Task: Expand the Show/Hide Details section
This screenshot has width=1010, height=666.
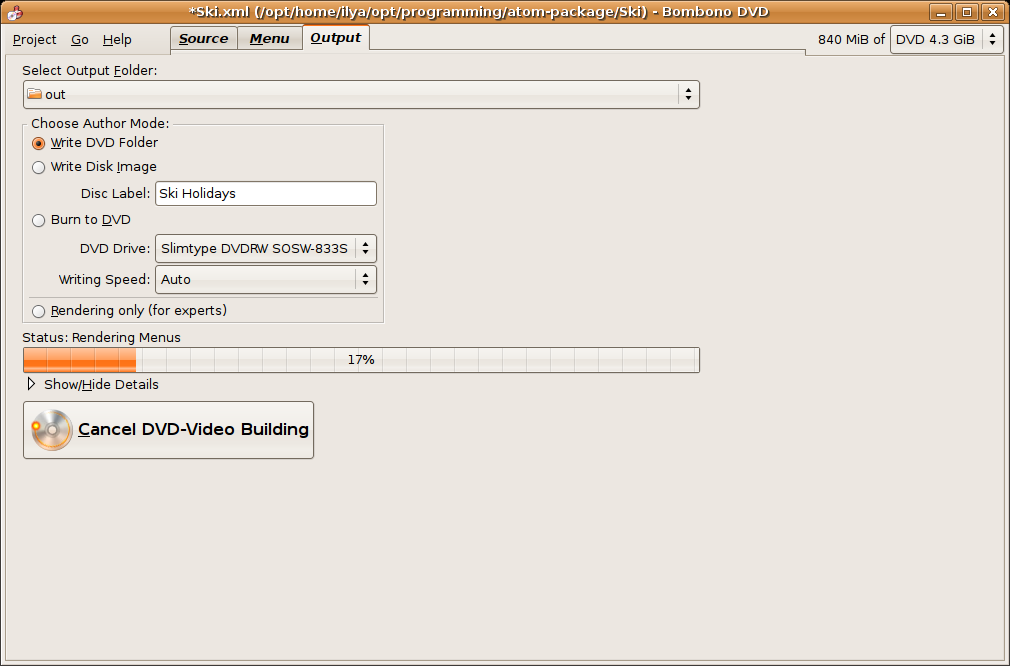Action: click(x=31, y=384)
